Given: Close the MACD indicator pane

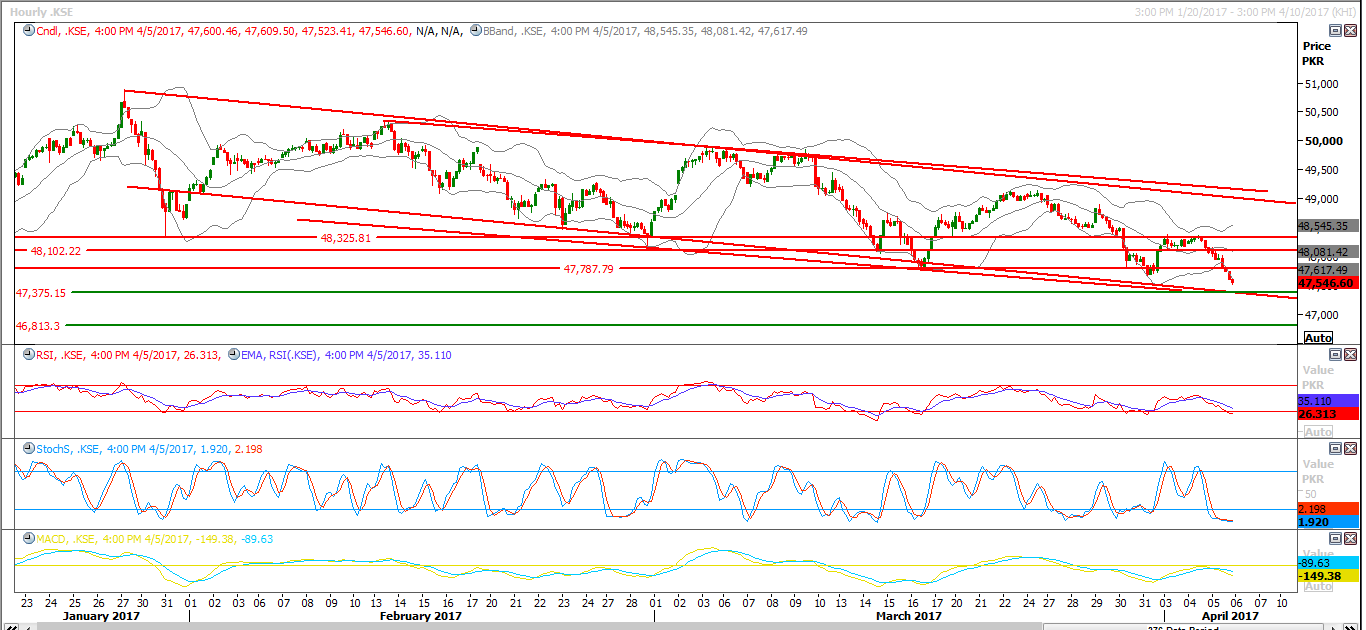Looking at the screenshot, I should click(1350, 539).
